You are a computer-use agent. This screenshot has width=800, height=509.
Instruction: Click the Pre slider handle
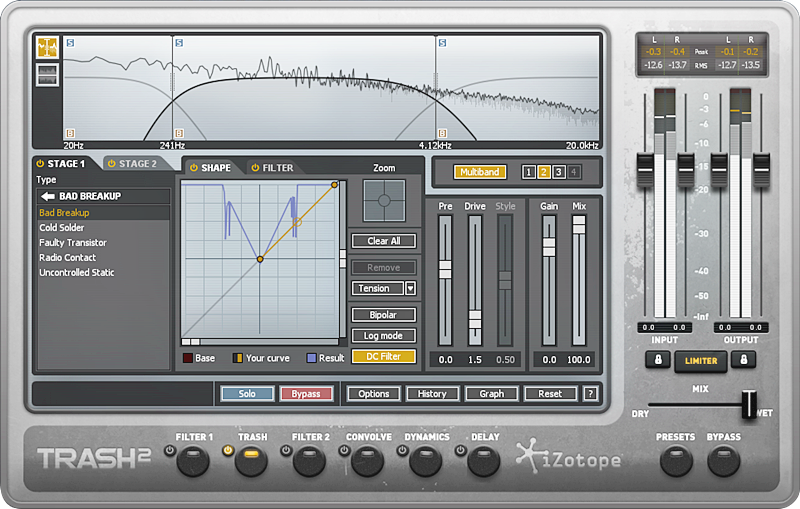445,269
